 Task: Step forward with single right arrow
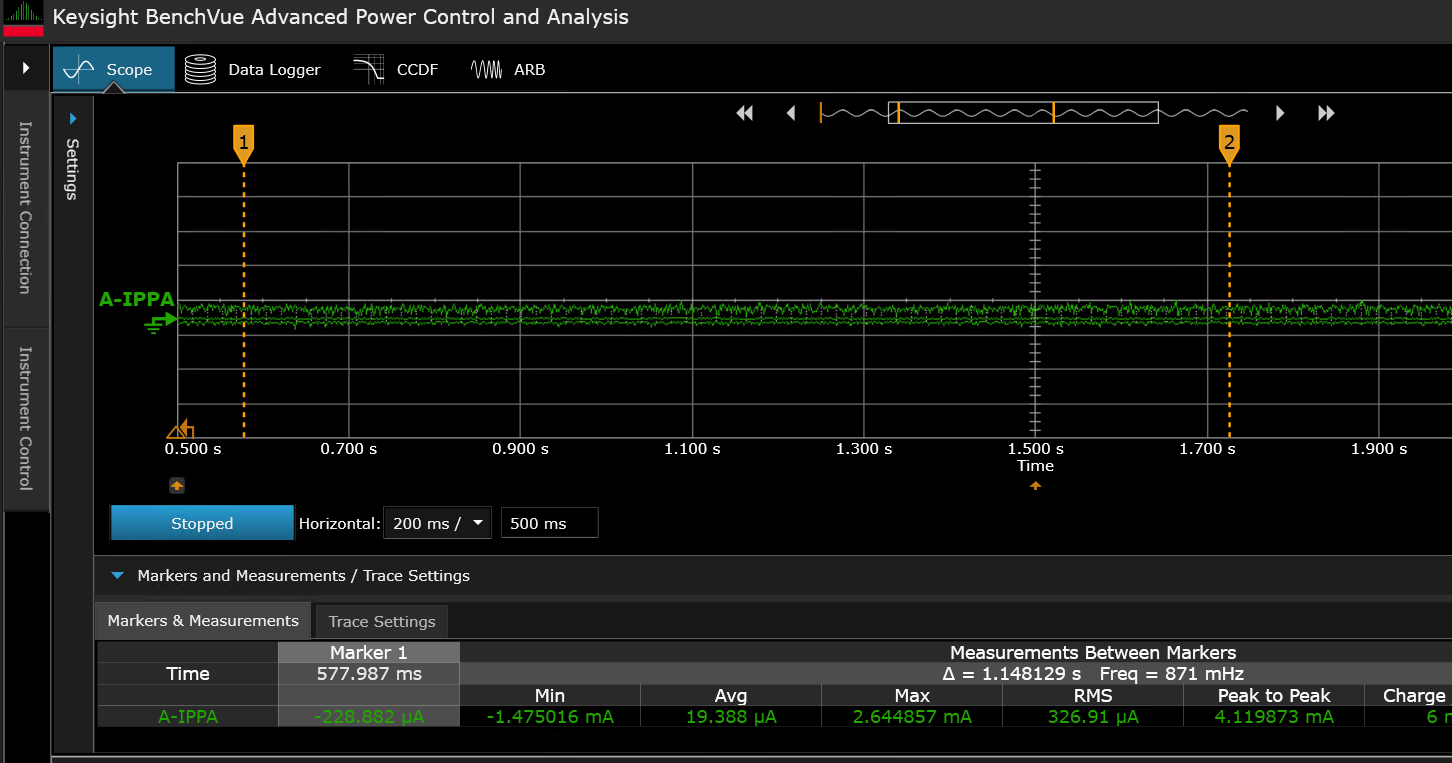tap(1280, 113)
